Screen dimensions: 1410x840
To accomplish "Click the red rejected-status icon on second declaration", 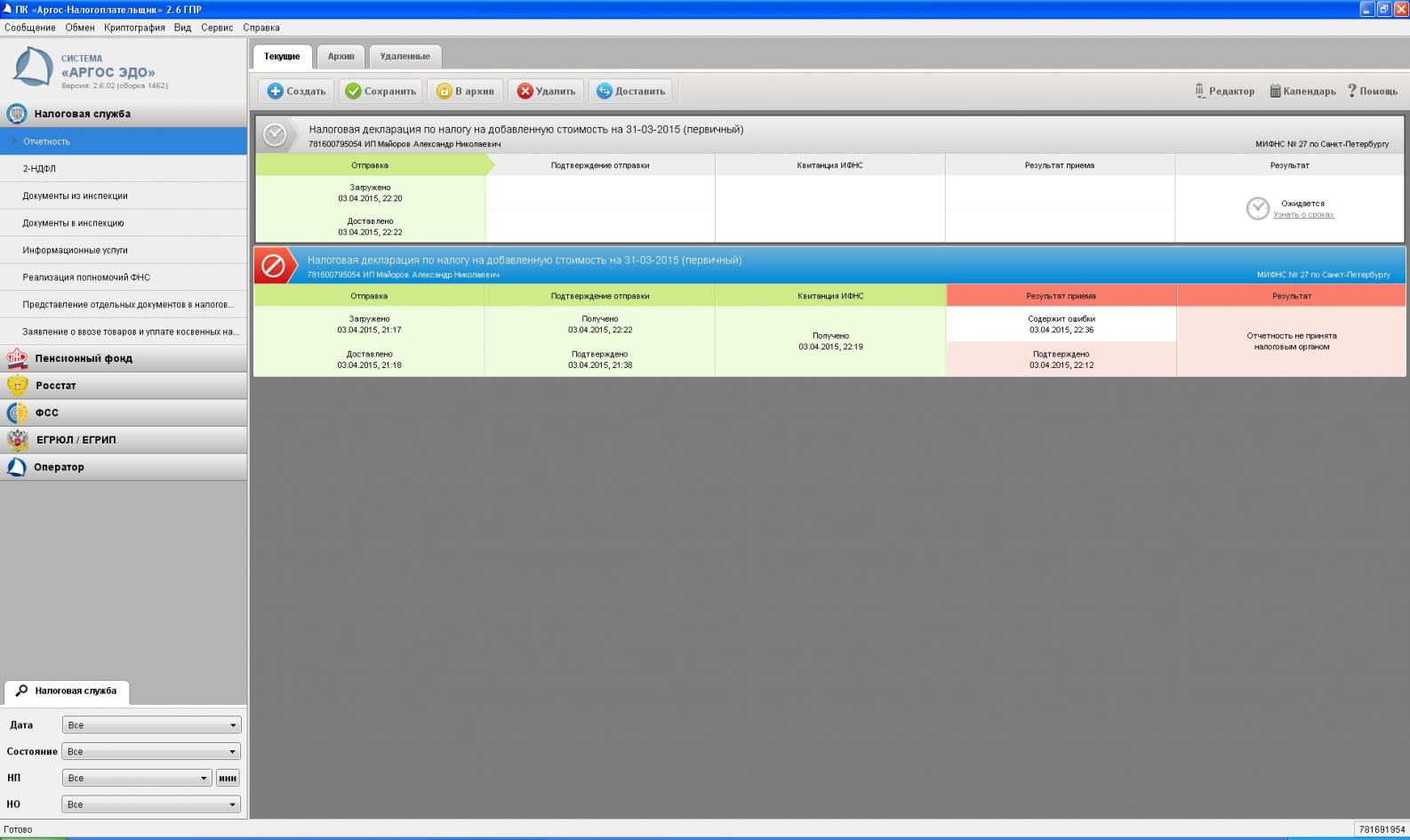I will [274, 265].
